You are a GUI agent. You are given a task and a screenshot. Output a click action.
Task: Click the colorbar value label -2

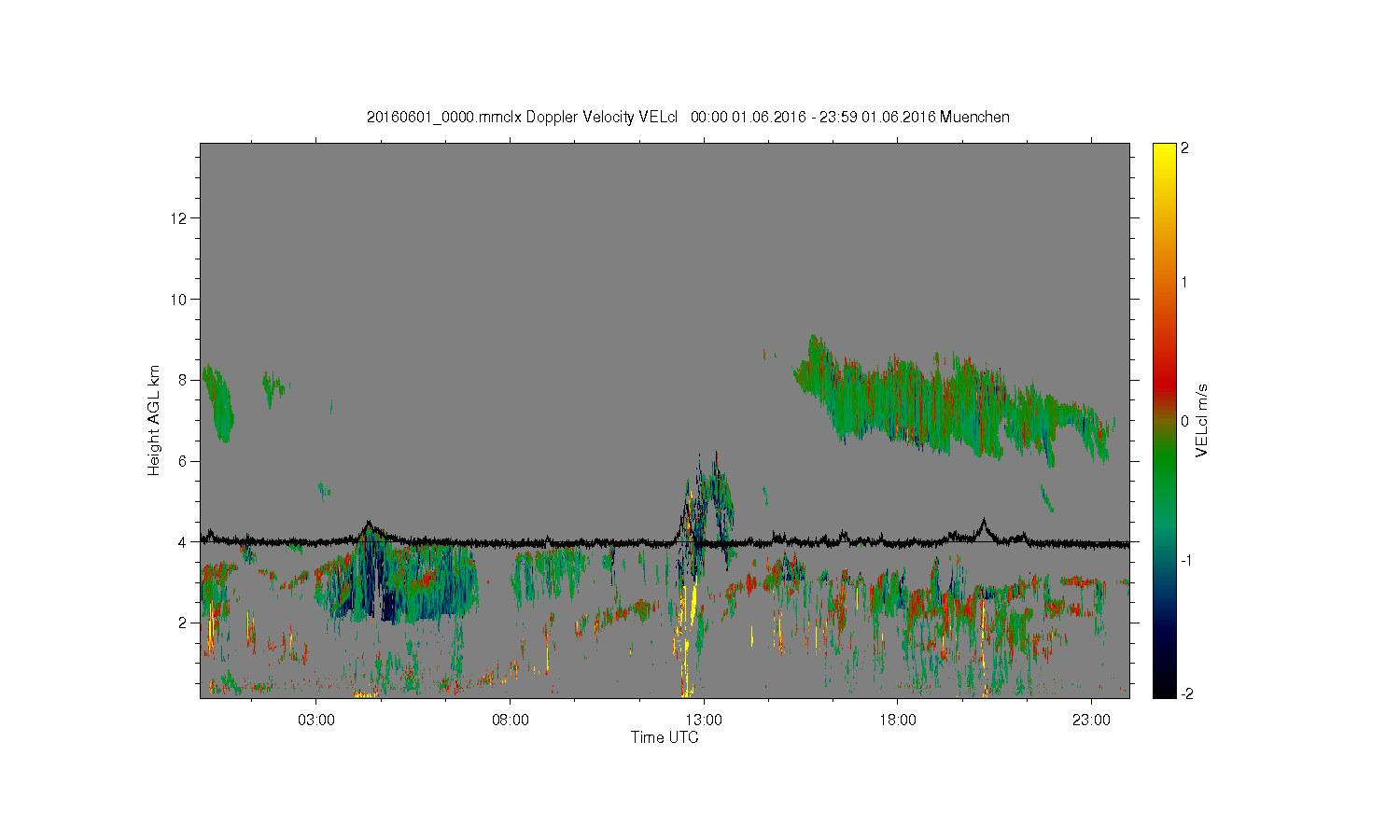pyautogui.click(x=1185, y=693)
